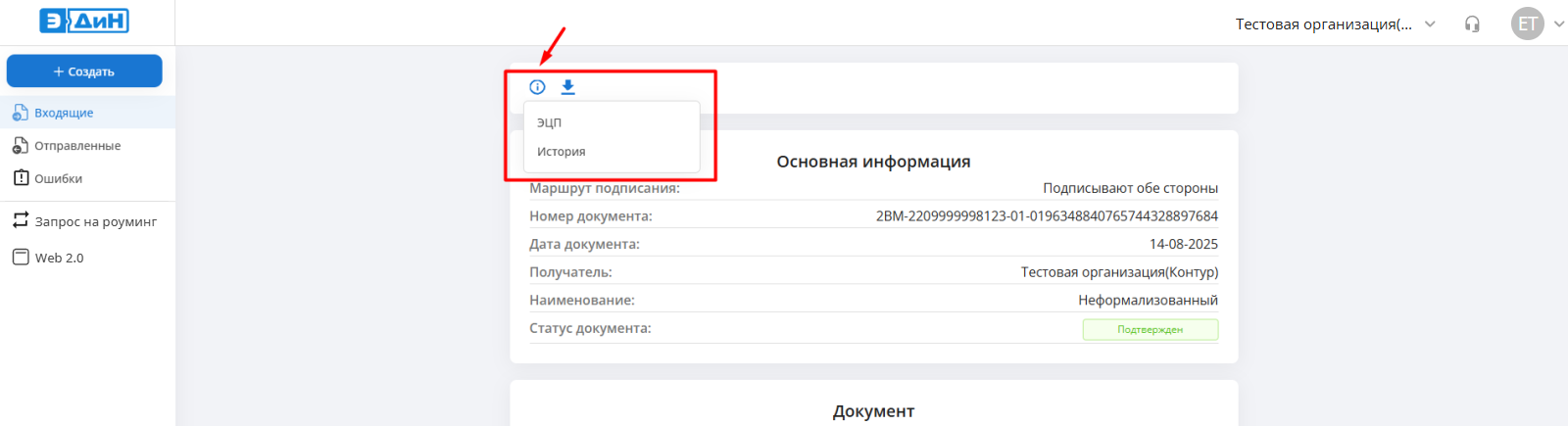The height and width of the screenshot is (426, 1568).
Task: Click the information icon above the document card
Action: pyautogui.click(x=537, y=87)
